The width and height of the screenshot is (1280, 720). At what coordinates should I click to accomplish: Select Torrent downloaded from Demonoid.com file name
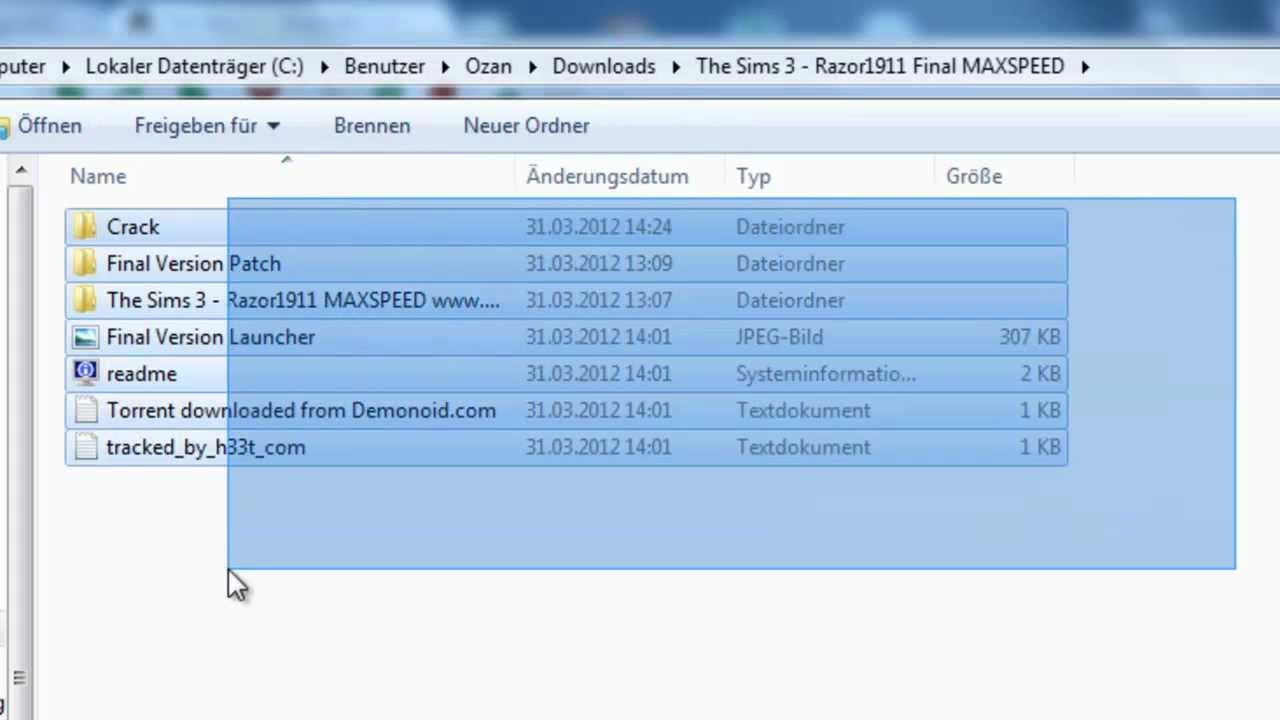301,410
